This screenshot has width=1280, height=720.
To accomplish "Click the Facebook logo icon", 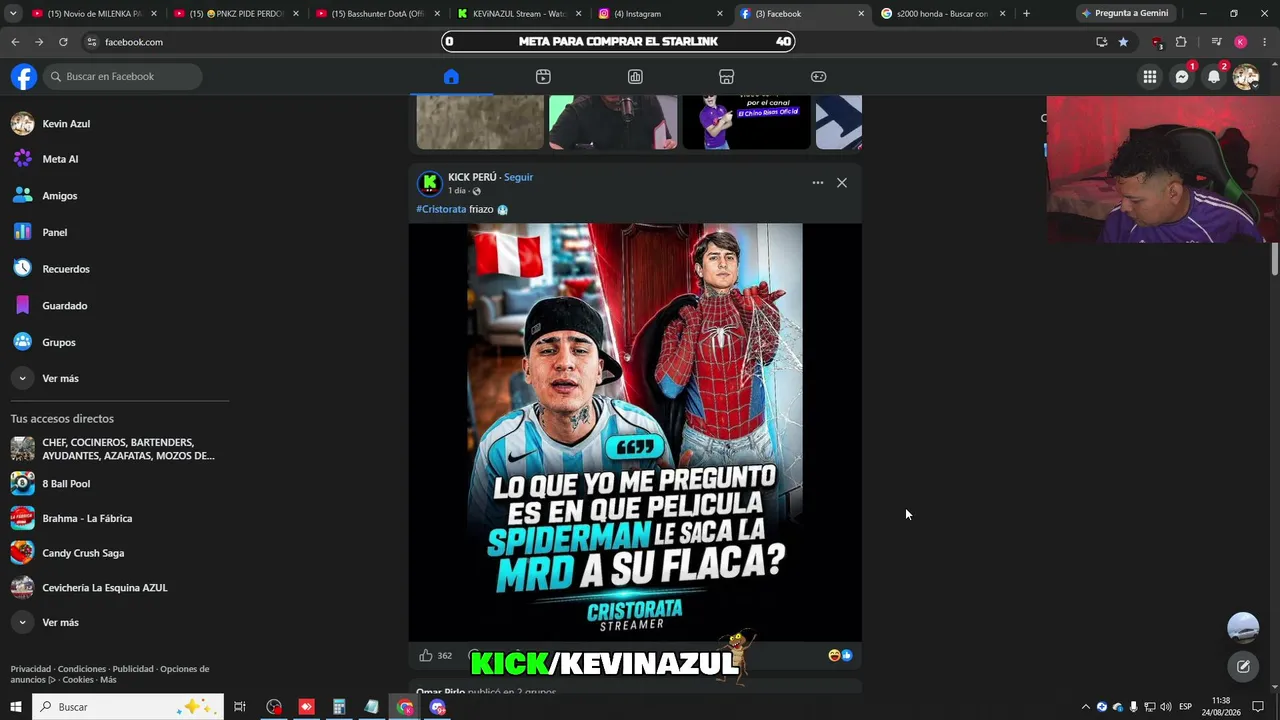I will [24, 77].
